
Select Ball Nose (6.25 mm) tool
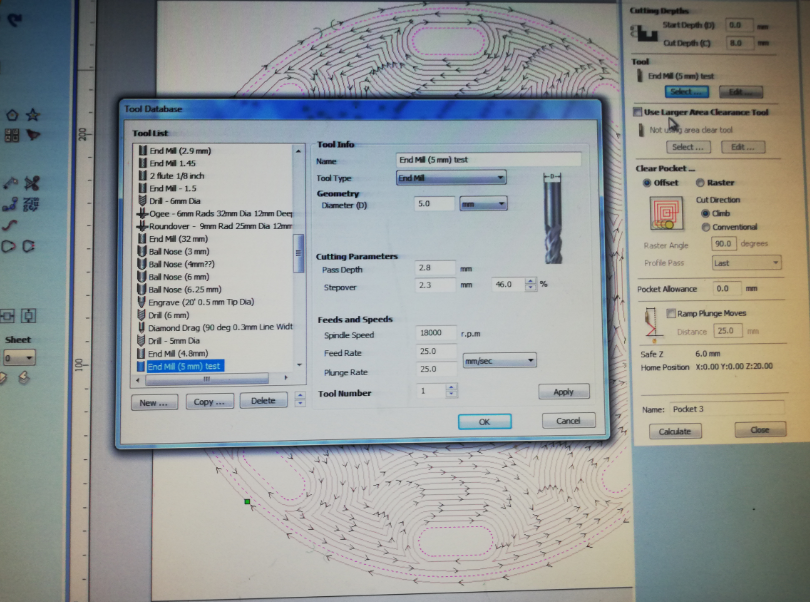185,289
